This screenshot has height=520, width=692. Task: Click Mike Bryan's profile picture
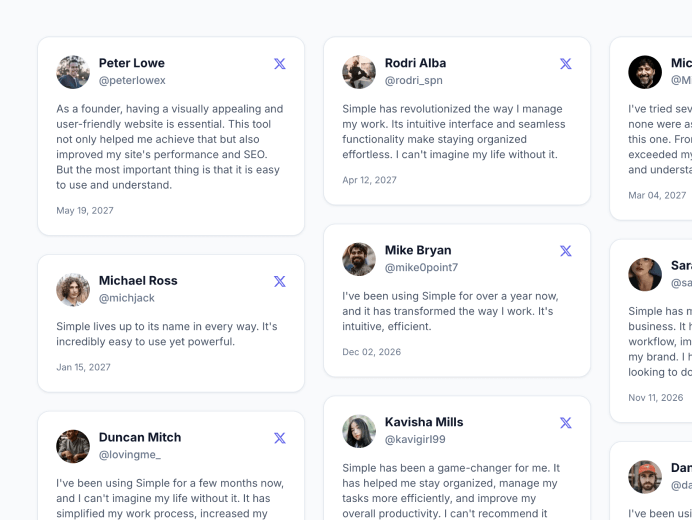click(359, 259)
